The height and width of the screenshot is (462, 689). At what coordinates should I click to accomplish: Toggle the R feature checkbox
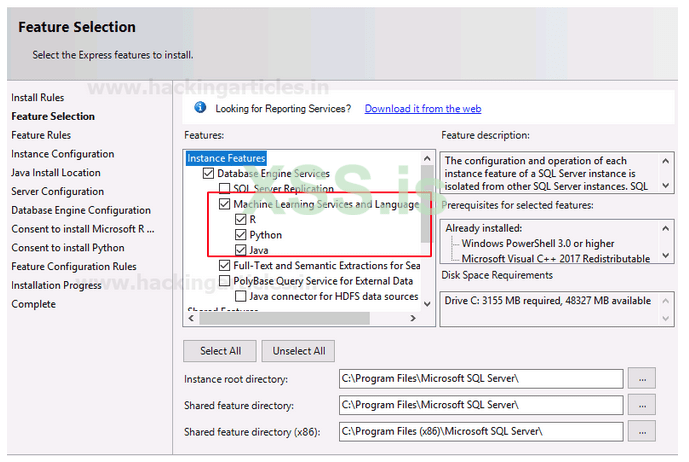(x=240, y=219)
